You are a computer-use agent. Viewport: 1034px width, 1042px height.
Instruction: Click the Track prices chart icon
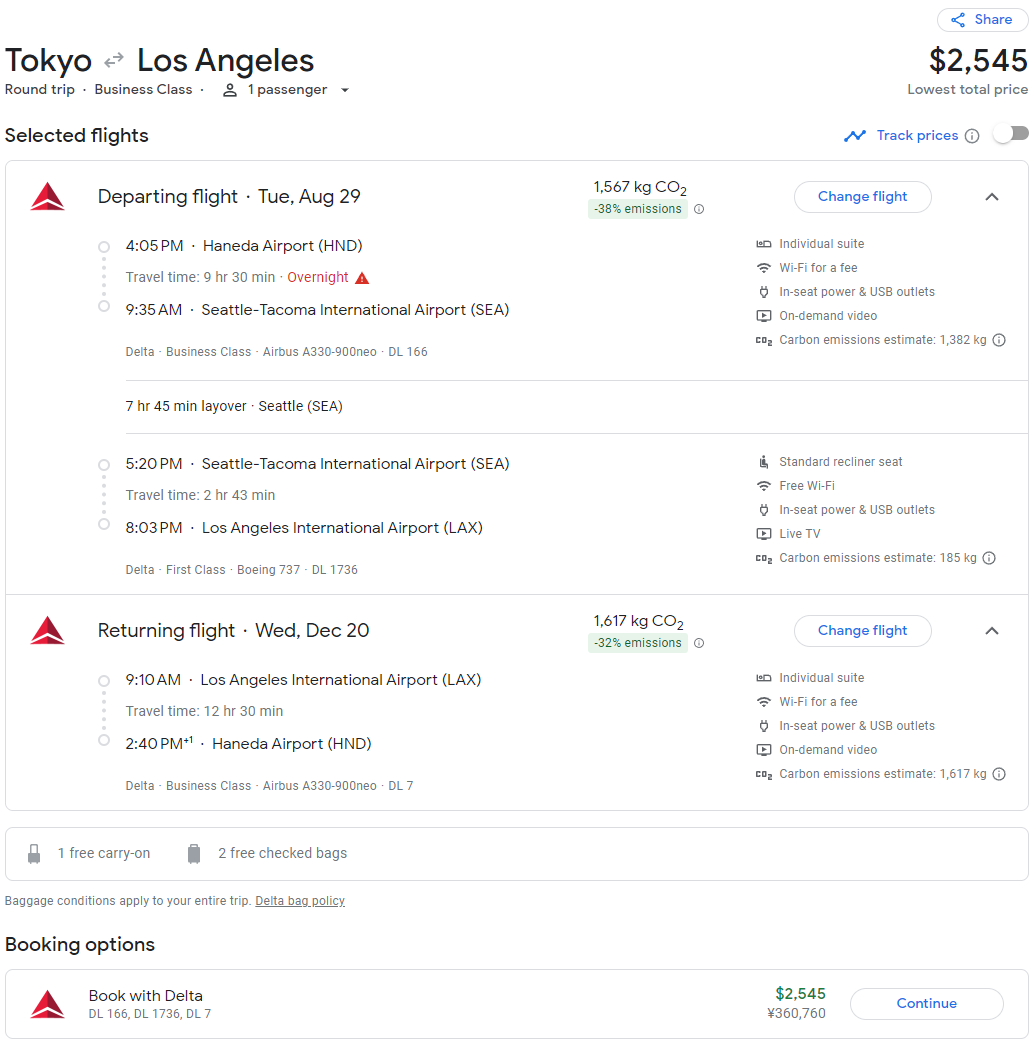click(855, 136)
